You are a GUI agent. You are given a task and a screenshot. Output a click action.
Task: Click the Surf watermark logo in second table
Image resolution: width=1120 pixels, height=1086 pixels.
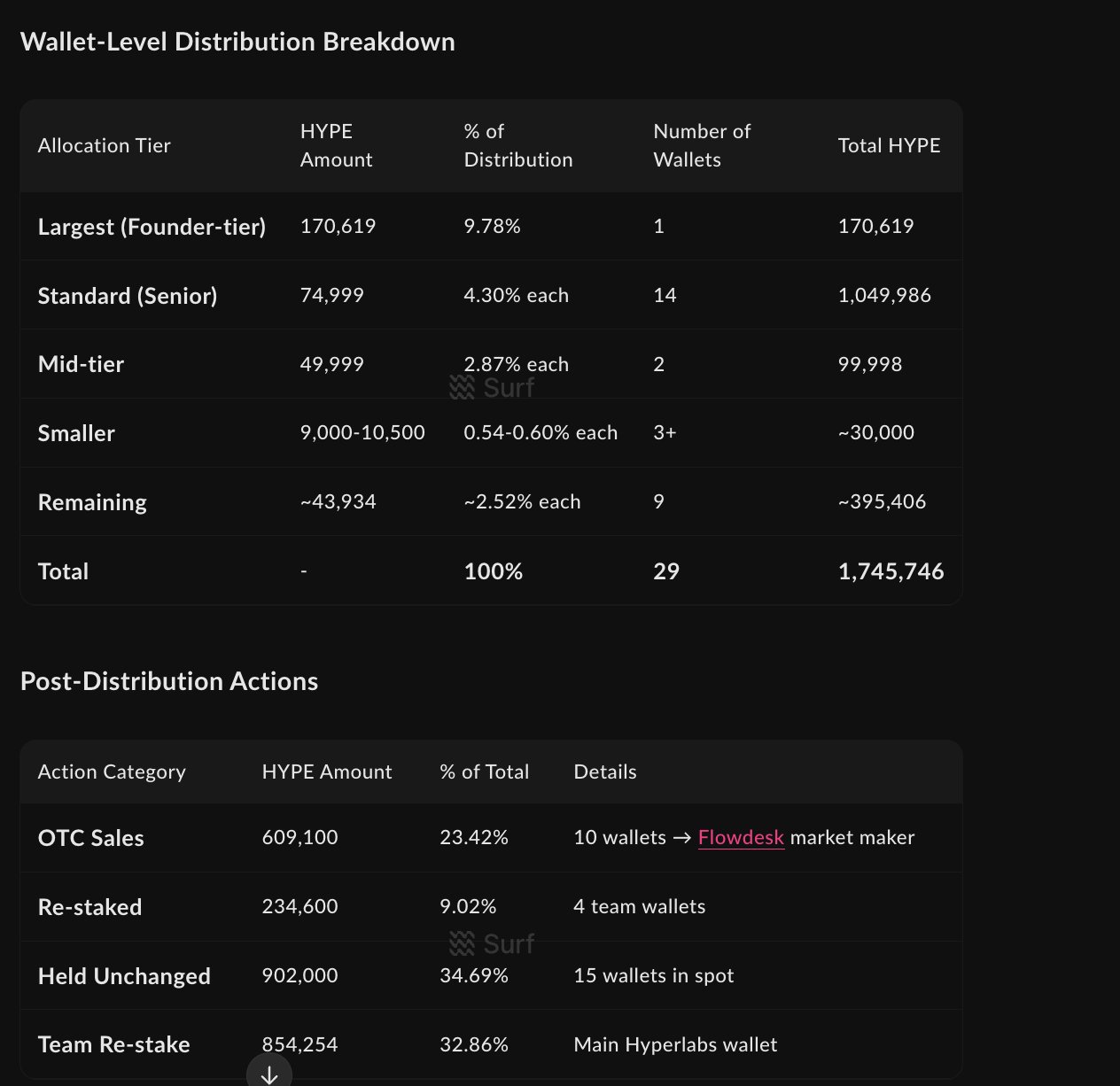[x=492, y=943]
